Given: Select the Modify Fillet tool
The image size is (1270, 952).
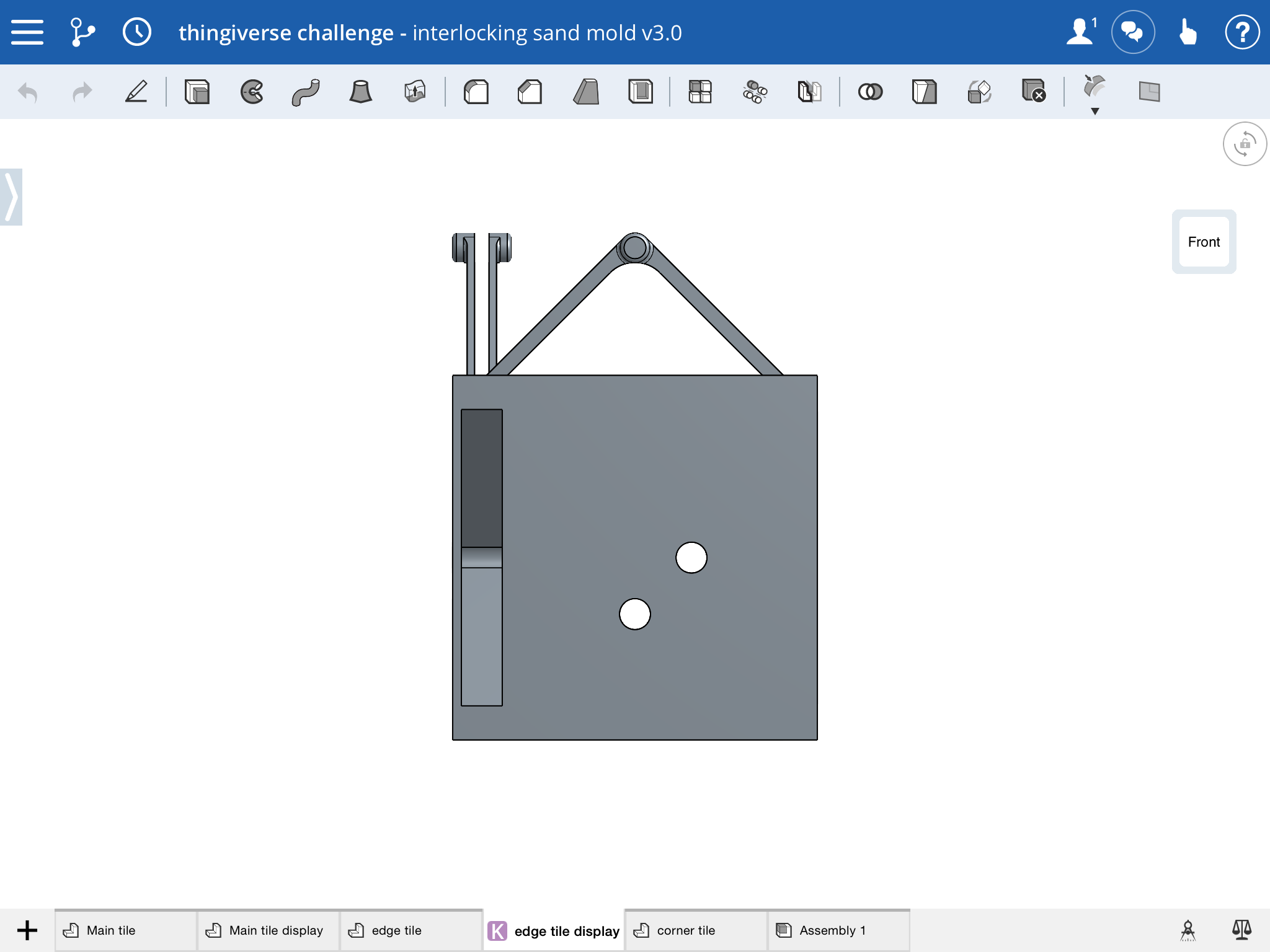Looking at the screenshot, I should click(1095, 87).
